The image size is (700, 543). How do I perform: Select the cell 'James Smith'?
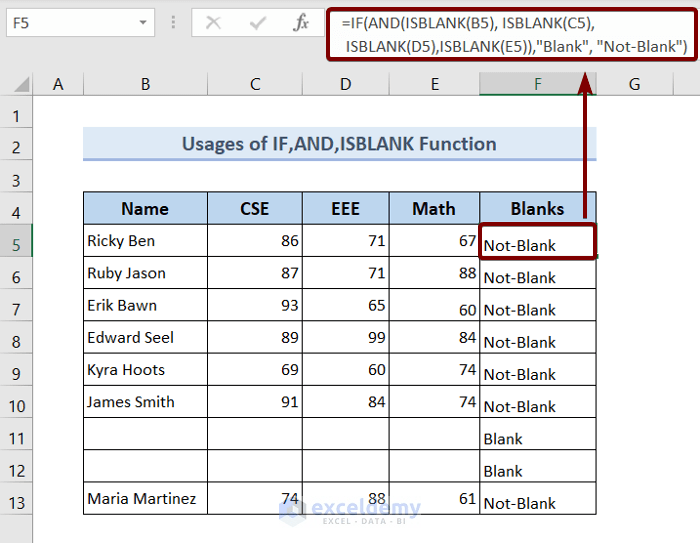point(145,402)
